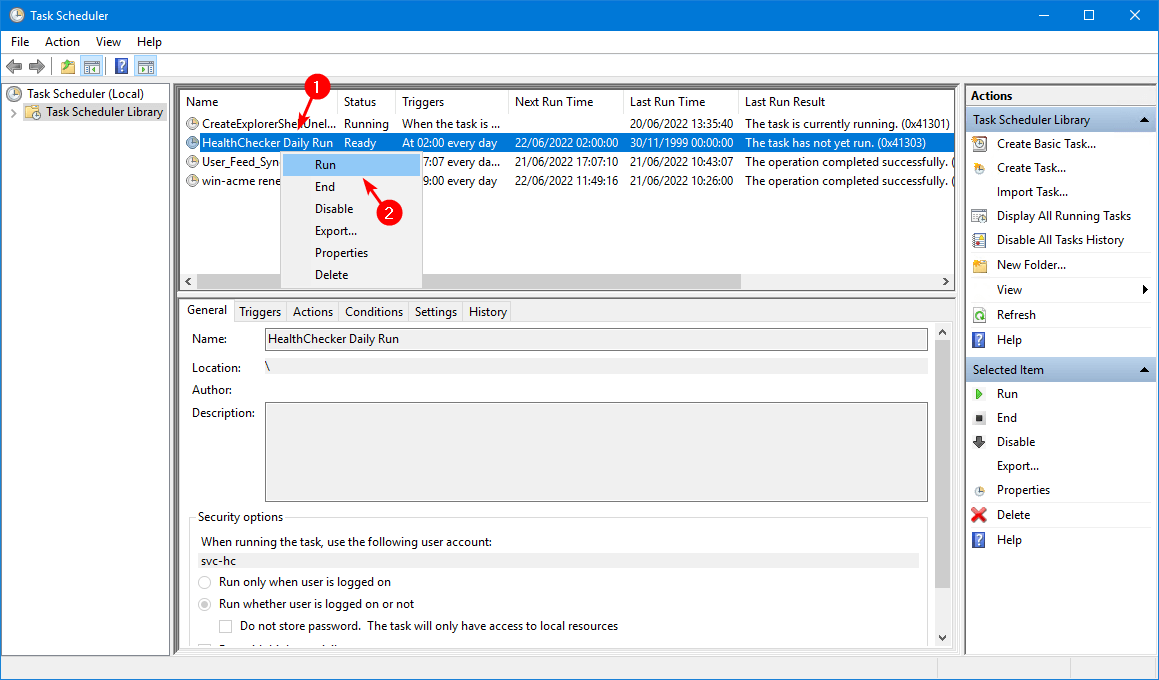This screenshot has height=680, width=1159.
Task: Collapse the Selected Item actions section
Action: click(x=1144, y=370)
